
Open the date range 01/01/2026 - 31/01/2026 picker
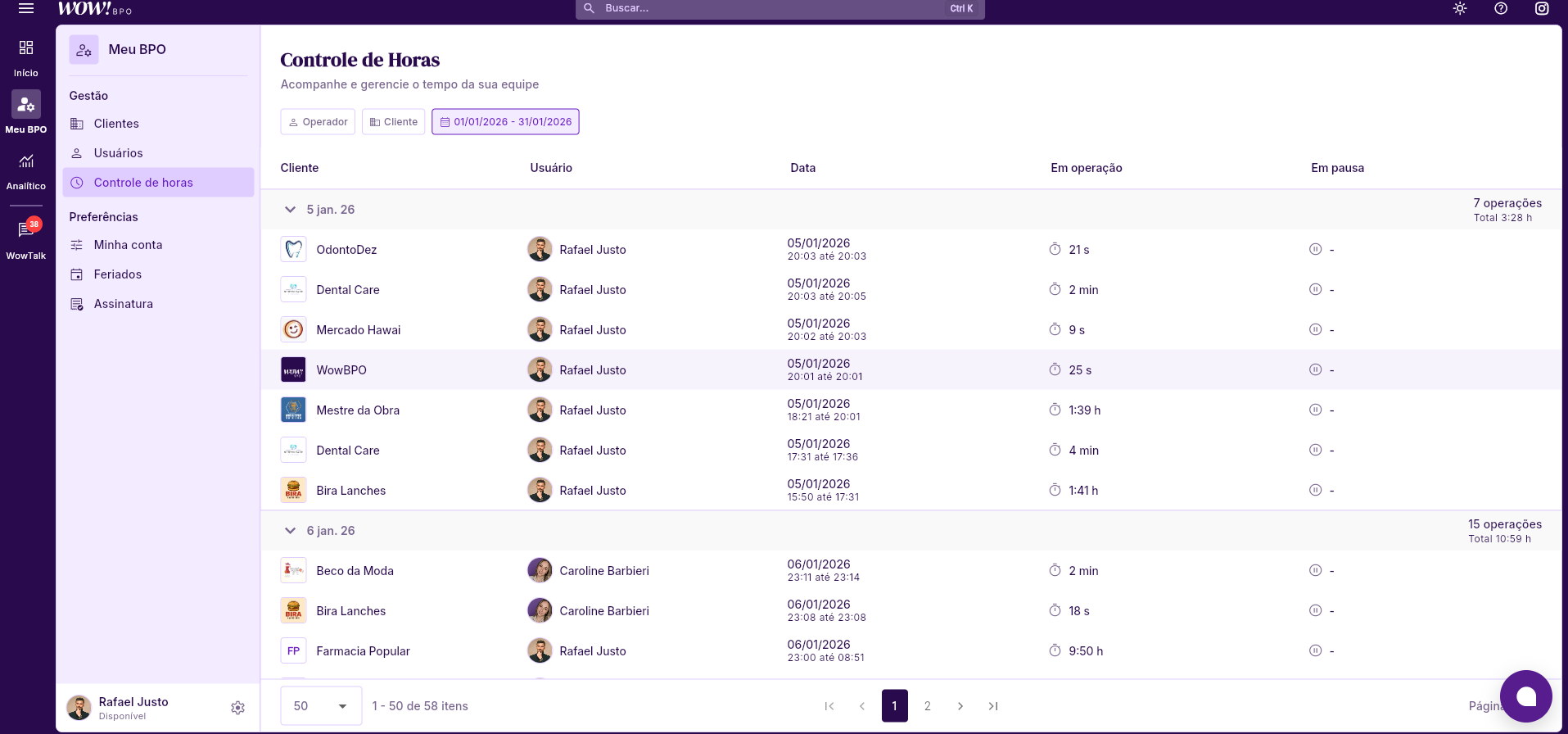point(505,122)
